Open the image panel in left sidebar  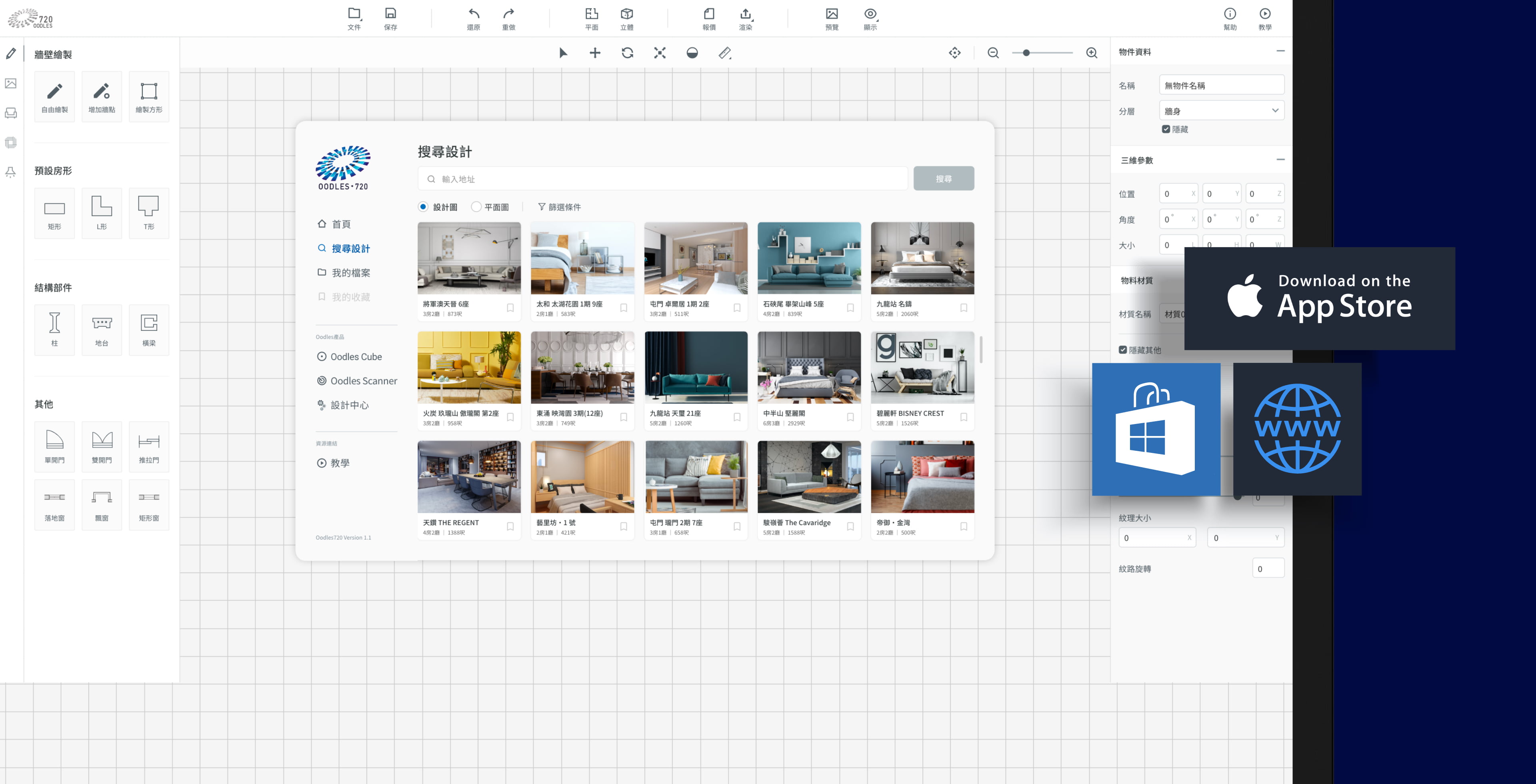11,84
